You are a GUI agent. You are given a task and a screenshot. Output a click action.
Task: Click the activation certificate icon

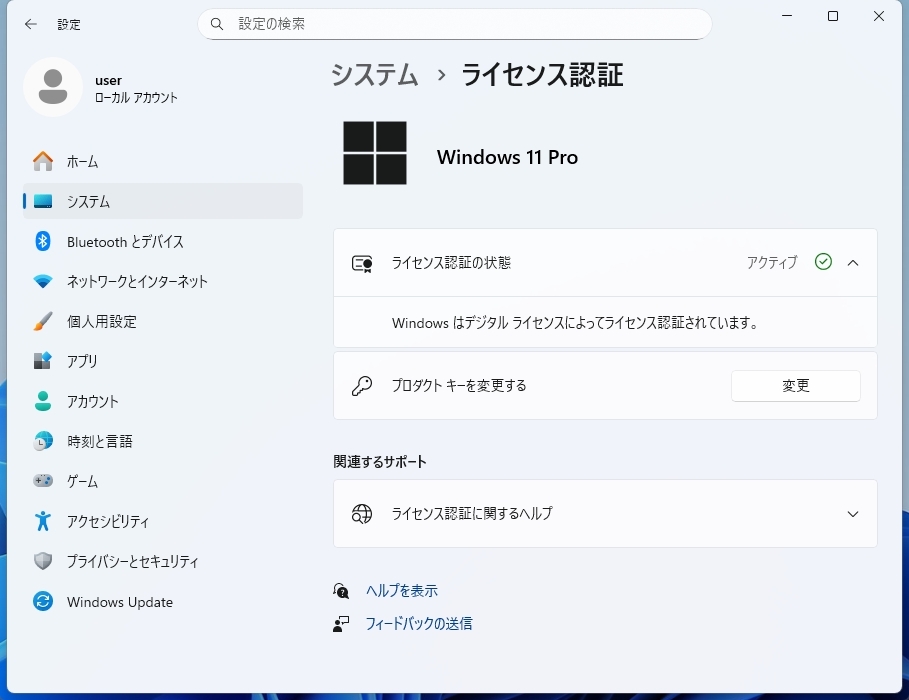[362, 263]
